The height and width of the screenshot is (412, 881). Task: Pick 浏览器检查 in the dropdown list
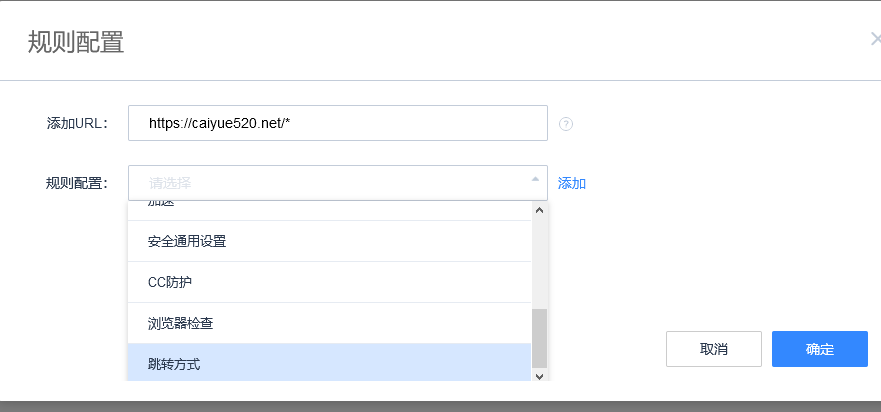click(329, 323)
